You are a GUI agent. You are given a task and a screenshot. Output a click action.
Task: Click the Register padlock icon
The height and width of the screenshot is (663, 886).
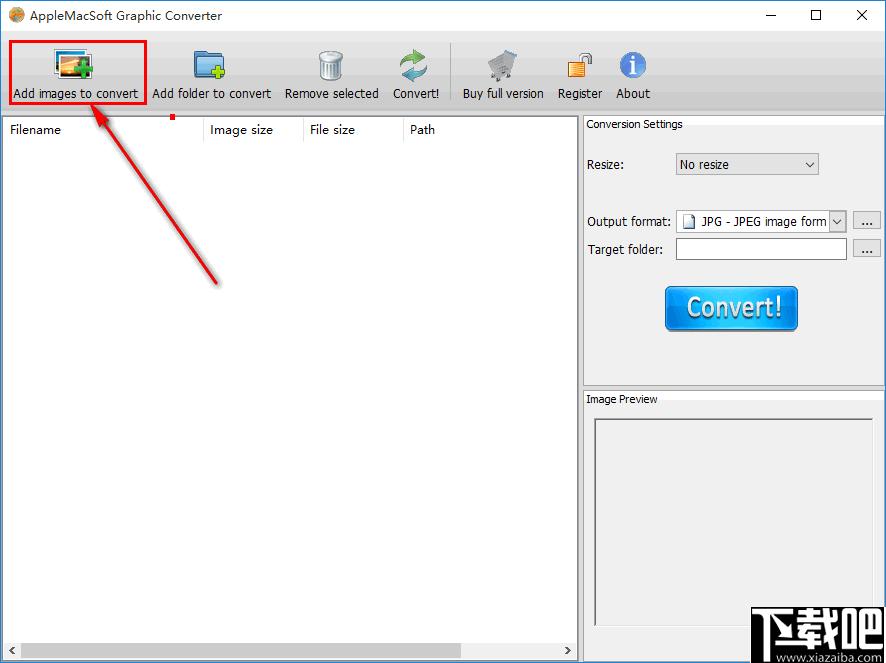580,66
